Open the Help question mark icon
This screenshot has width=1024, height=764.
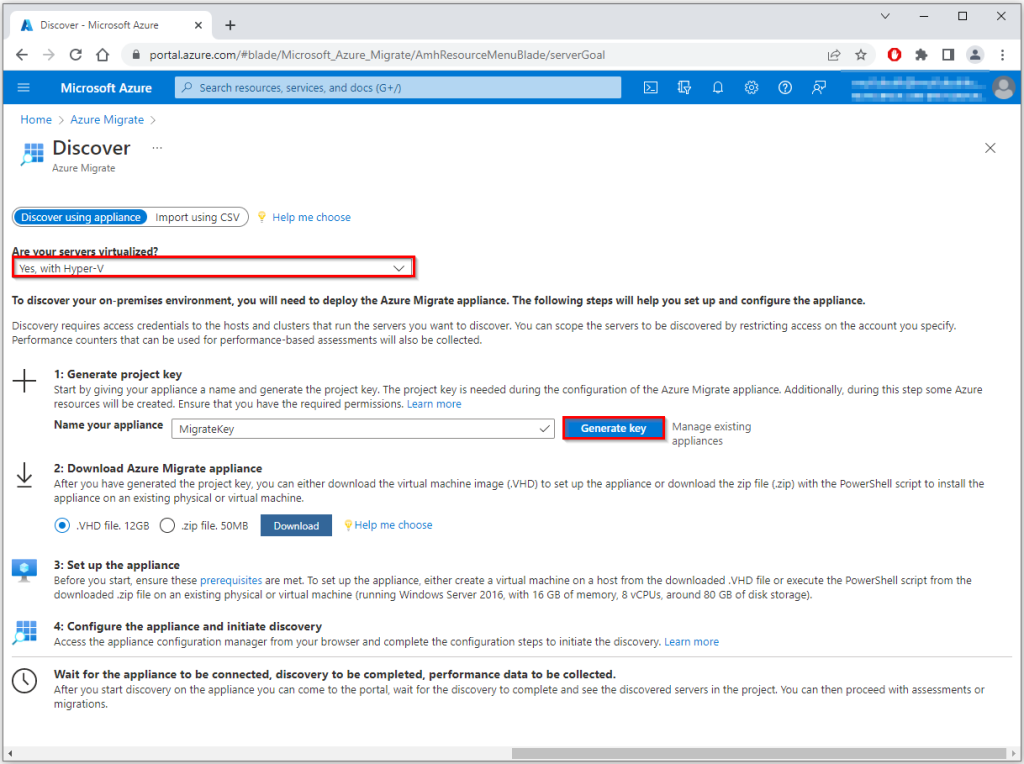coord(785,88)
